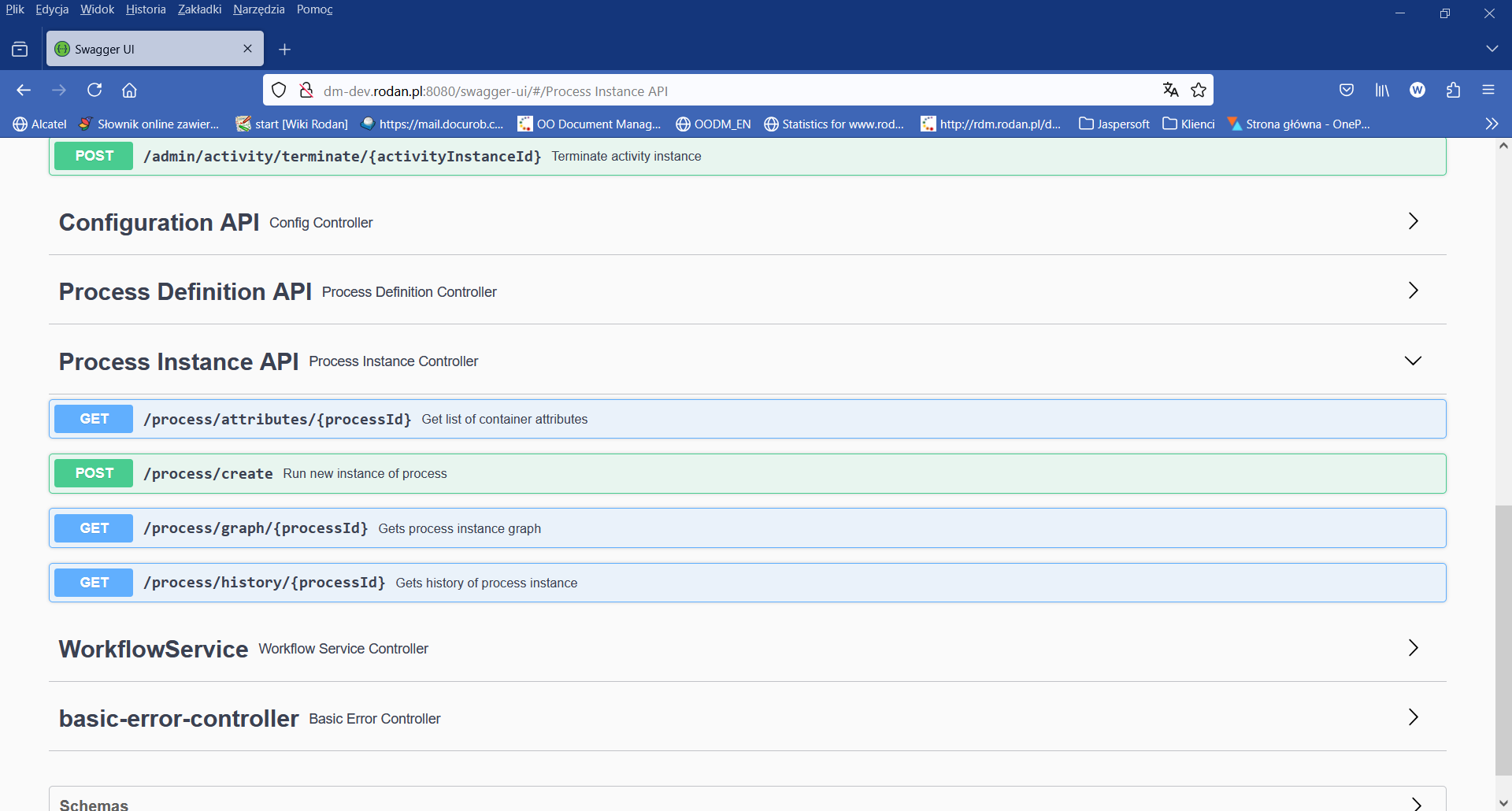The height and width of the screenshot is (811, 1512).
Task: Click the W account profile icon
Action: pyautogui.click(x=1417, y=90)
